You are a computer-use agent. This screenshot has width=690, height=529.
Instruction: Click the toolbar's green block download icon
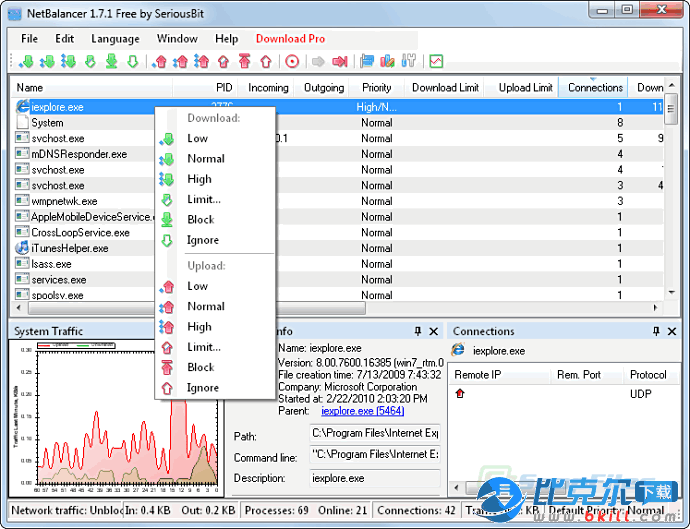pyautogui.click(x=111, y=62)
